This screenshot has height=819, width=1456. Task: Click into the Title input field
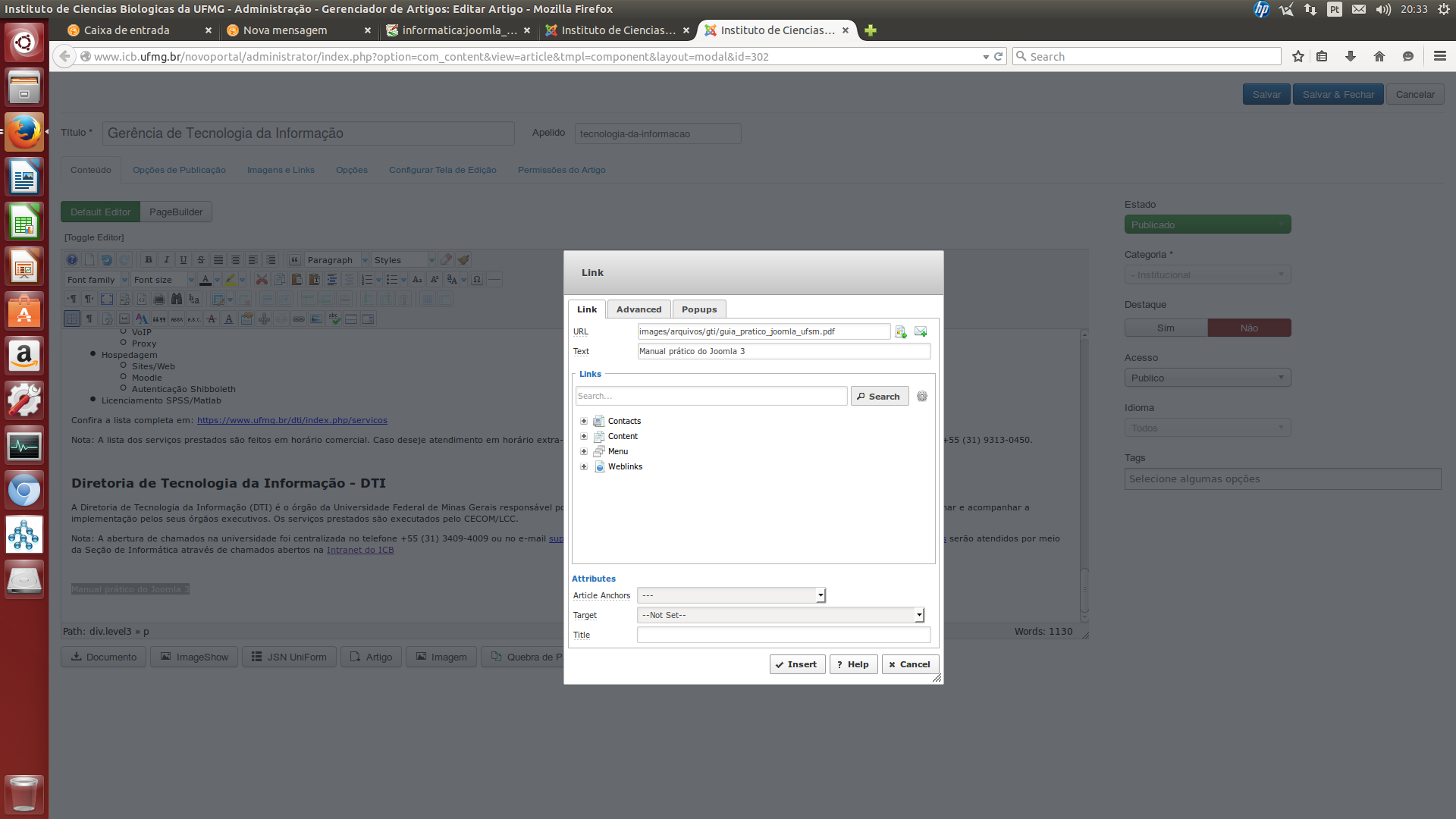click(783, 635)
